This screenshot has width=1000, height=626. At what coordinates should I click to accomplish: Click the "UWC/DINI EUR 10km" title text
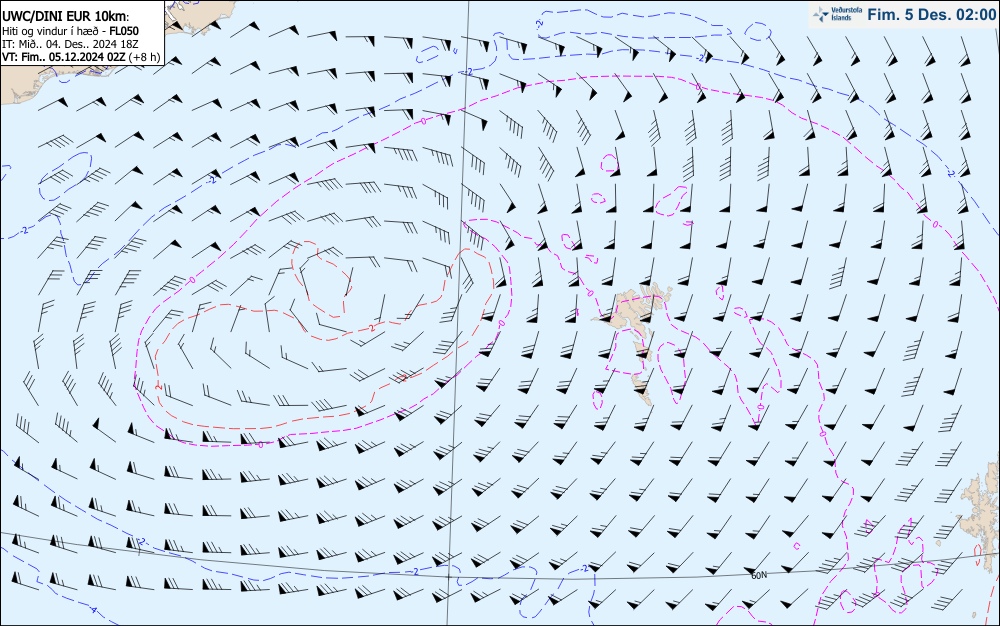pyautogui.click(x=65, y=17)
